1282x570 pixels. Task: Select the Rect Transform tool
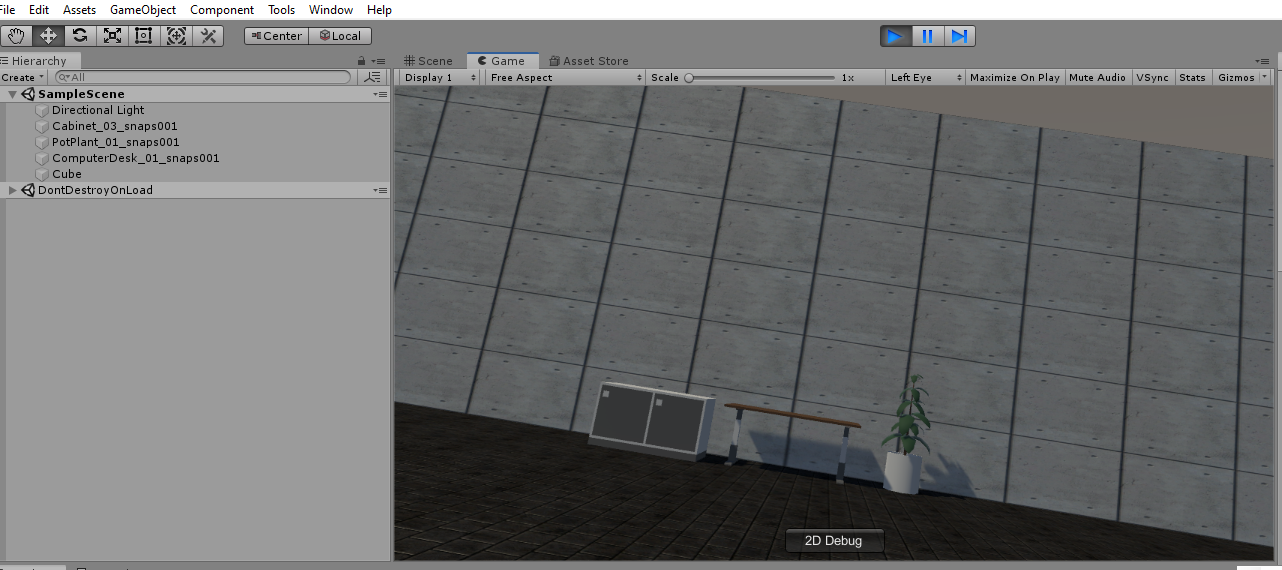(144, 35)
